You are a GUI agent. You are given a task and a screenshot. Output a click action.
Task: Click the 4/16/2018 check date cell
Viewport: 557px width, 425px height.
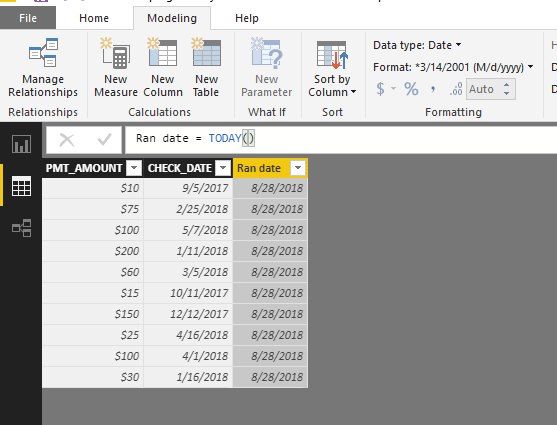188,335
